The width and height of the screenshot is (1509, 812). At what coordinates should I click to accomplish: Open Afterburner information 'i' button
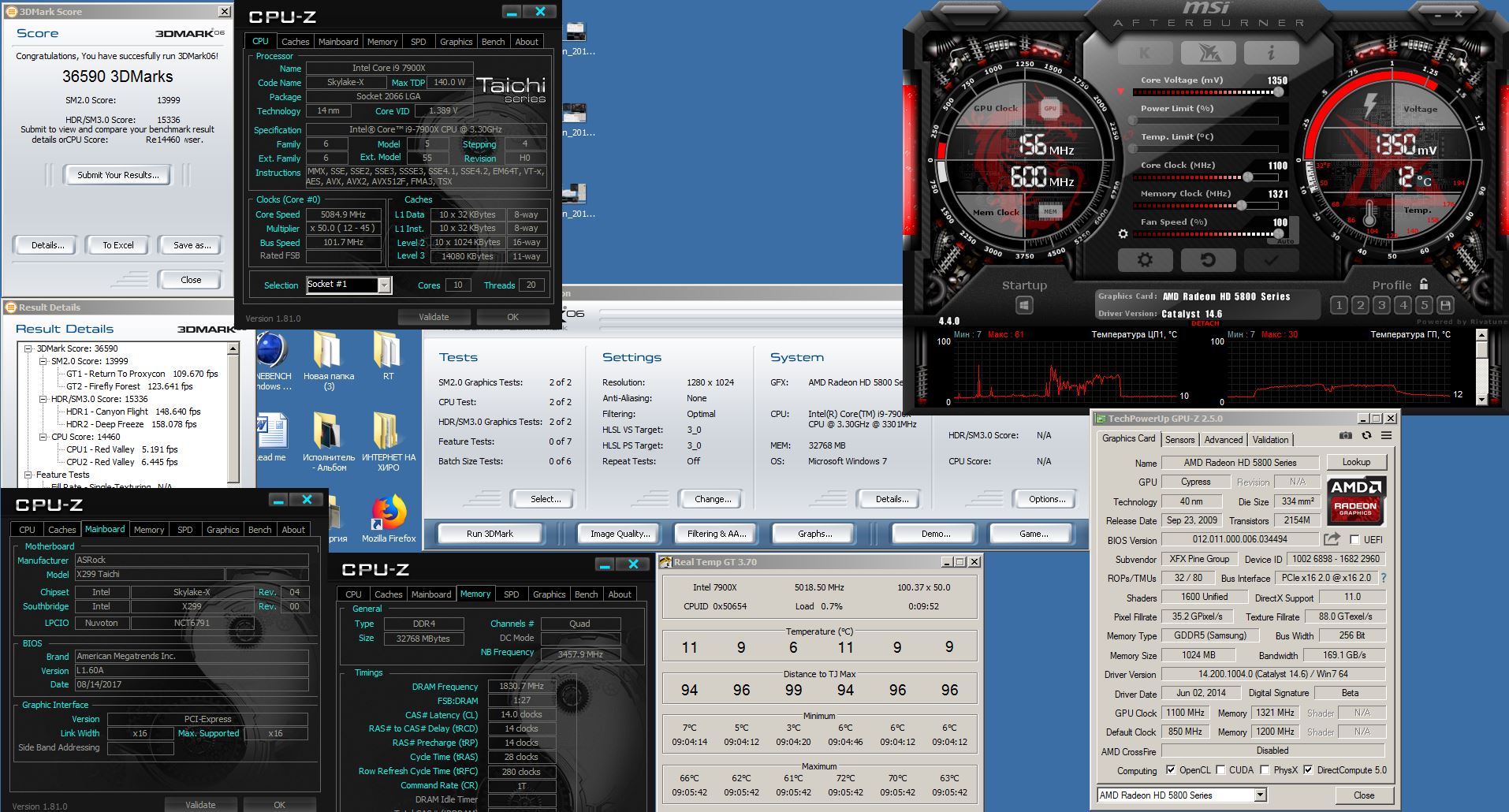[x=1271, y=53]
